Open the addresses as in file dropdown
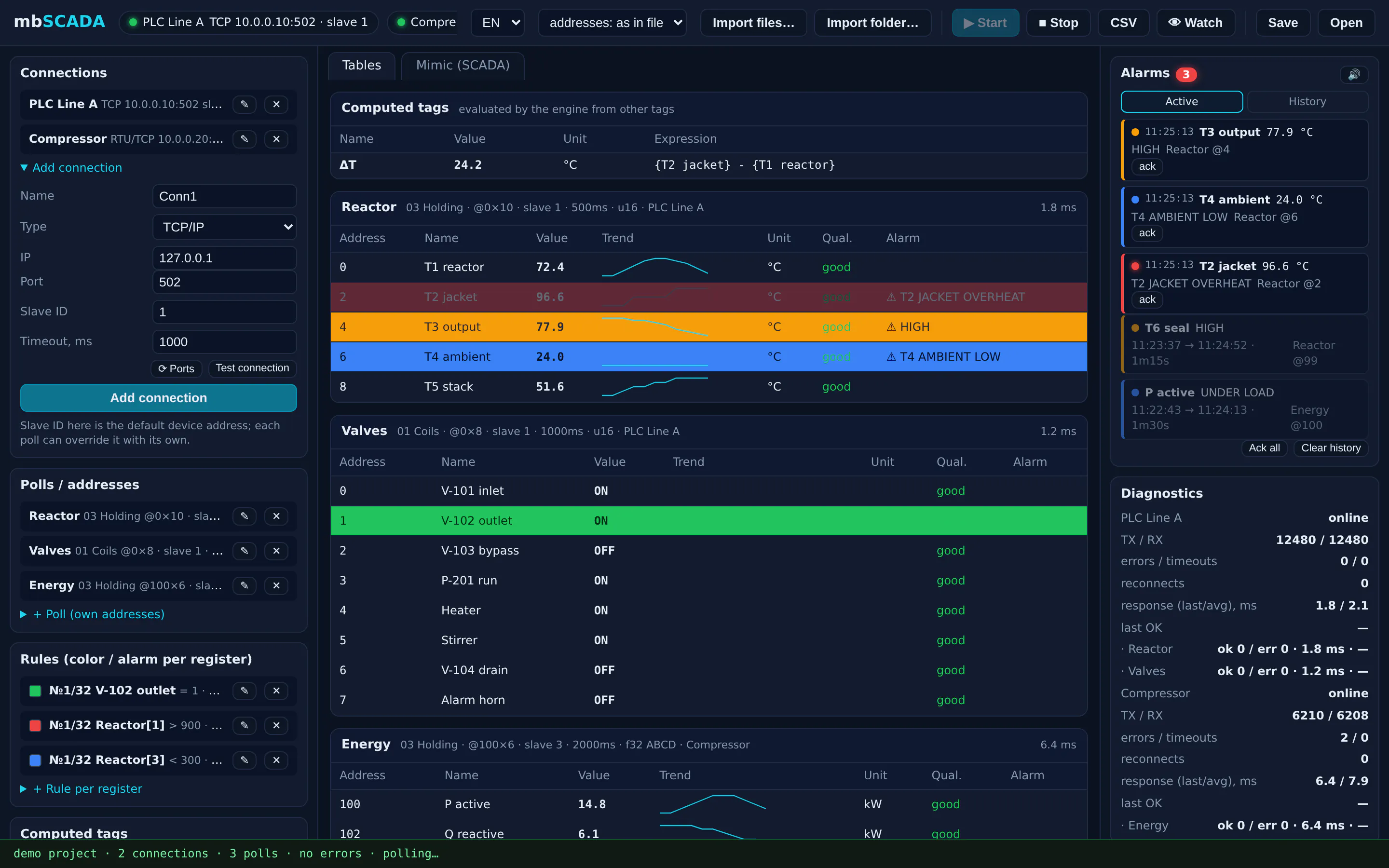The width and height of the screenshot is (1389, 868). pyautogui.click(x=613, y=23)
